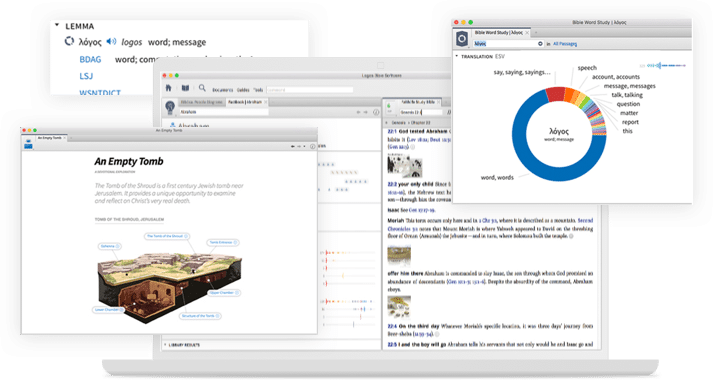The image size is (713, 380).
Task: Switch to Biblical People Diagrams tab
Action: (x=201, y=102)
